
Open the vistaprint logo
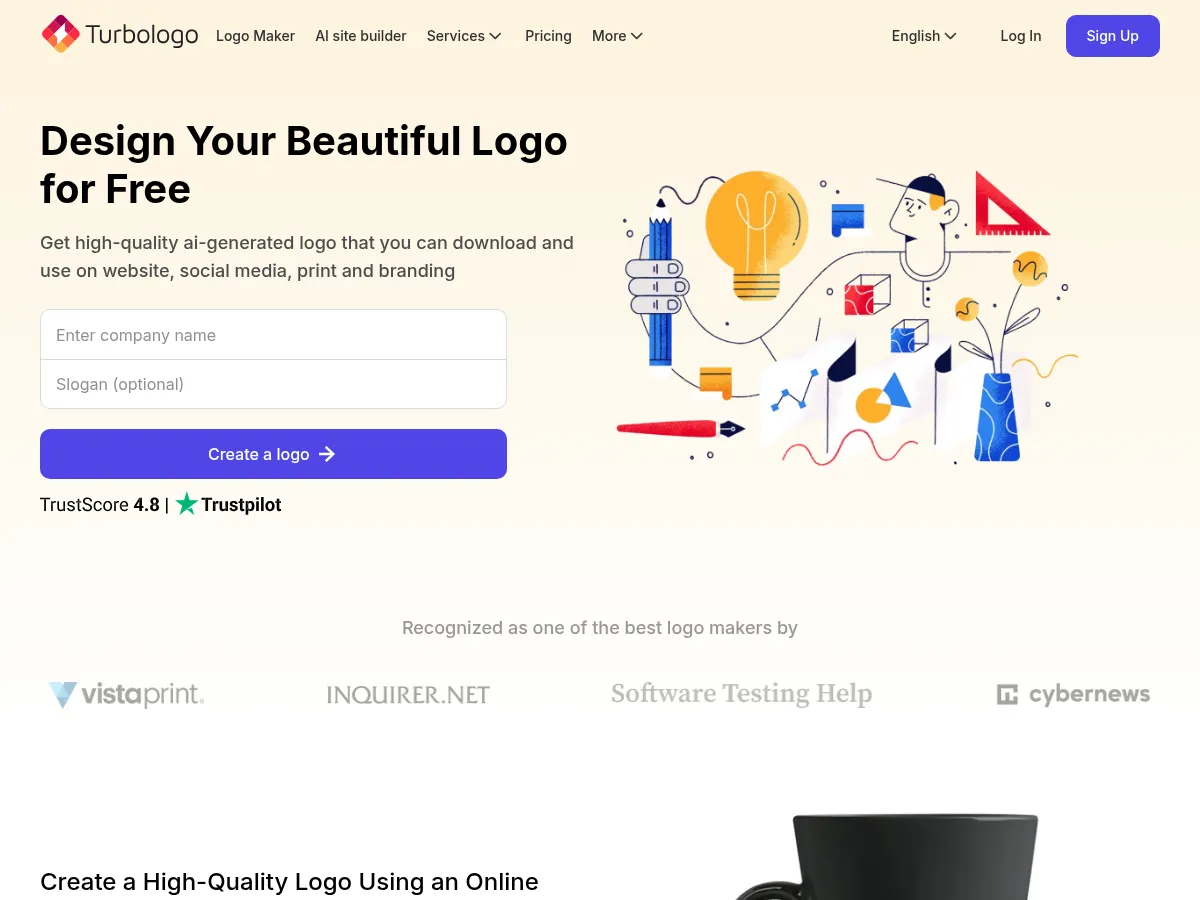[x=126, y=694]
